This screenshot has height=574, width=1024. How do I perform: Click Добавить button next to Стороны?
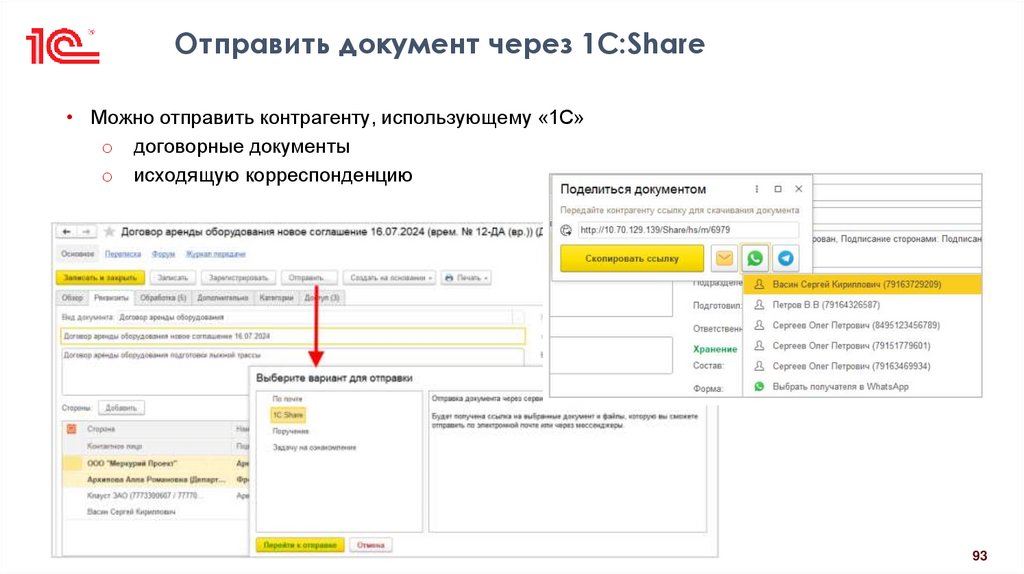[x=121, y=408]
